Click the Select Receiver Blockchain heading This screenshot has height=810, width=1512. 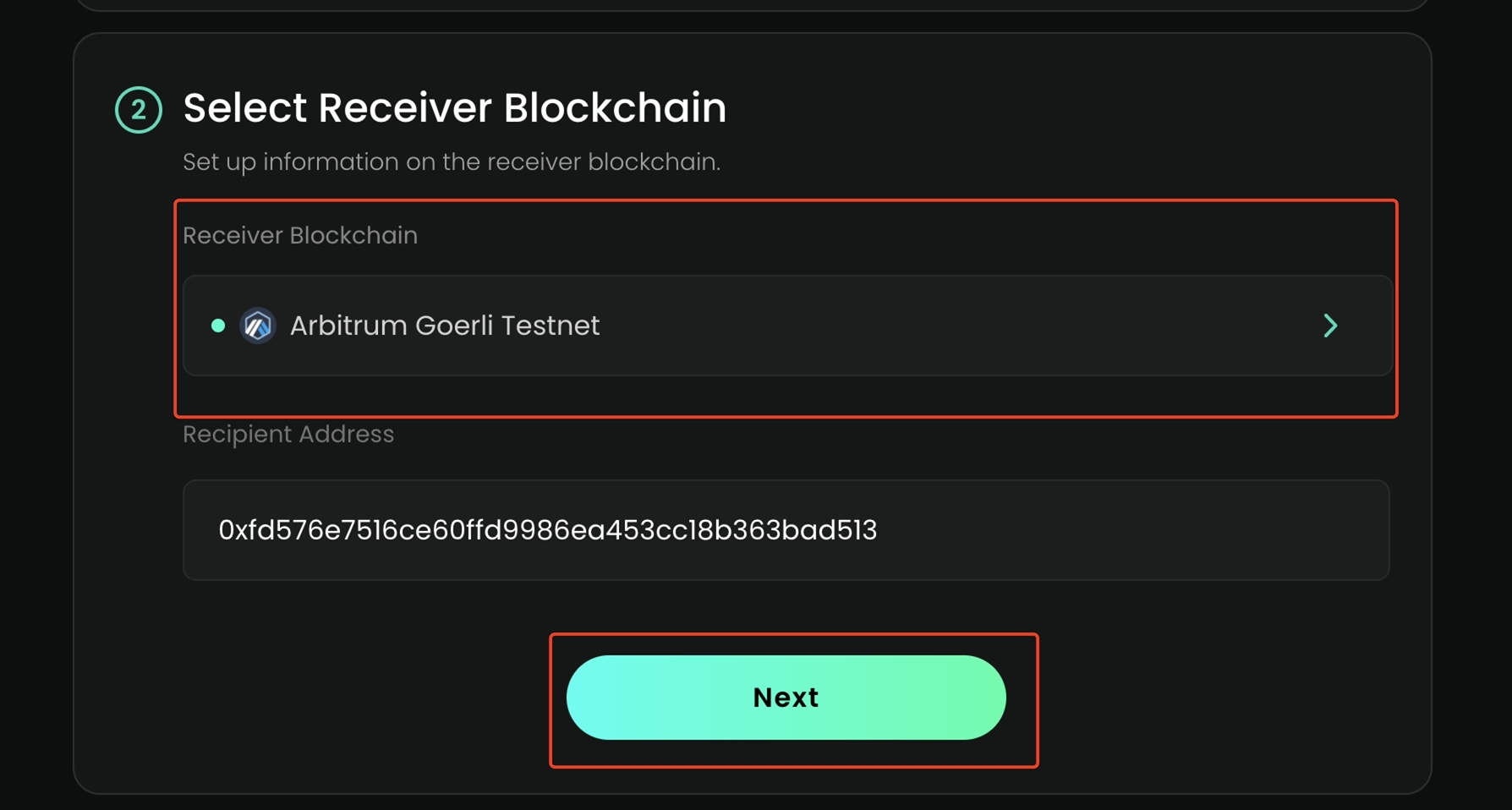click(456, 108)
